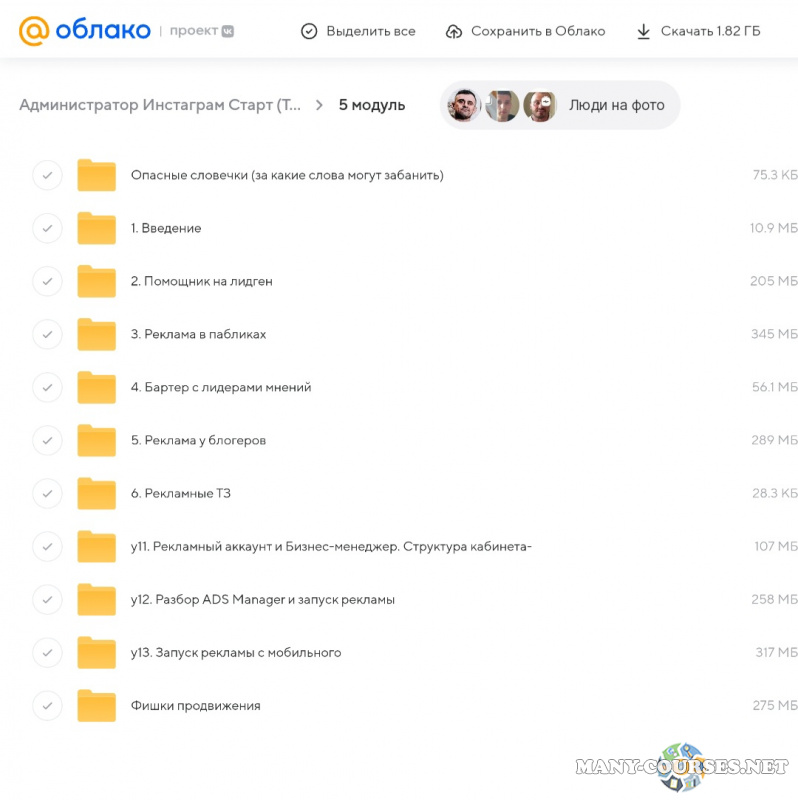
Task: Open the folder icon for 1. Введение
Action: click(97, 228)
